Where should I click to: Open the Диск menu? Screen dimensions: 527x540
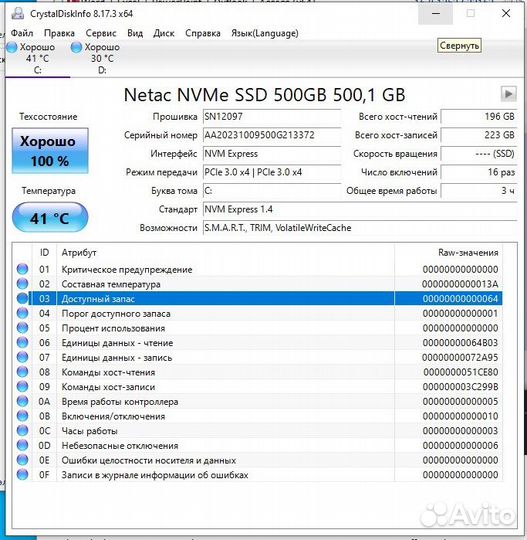pyautogui.click(x=164, y=33)
